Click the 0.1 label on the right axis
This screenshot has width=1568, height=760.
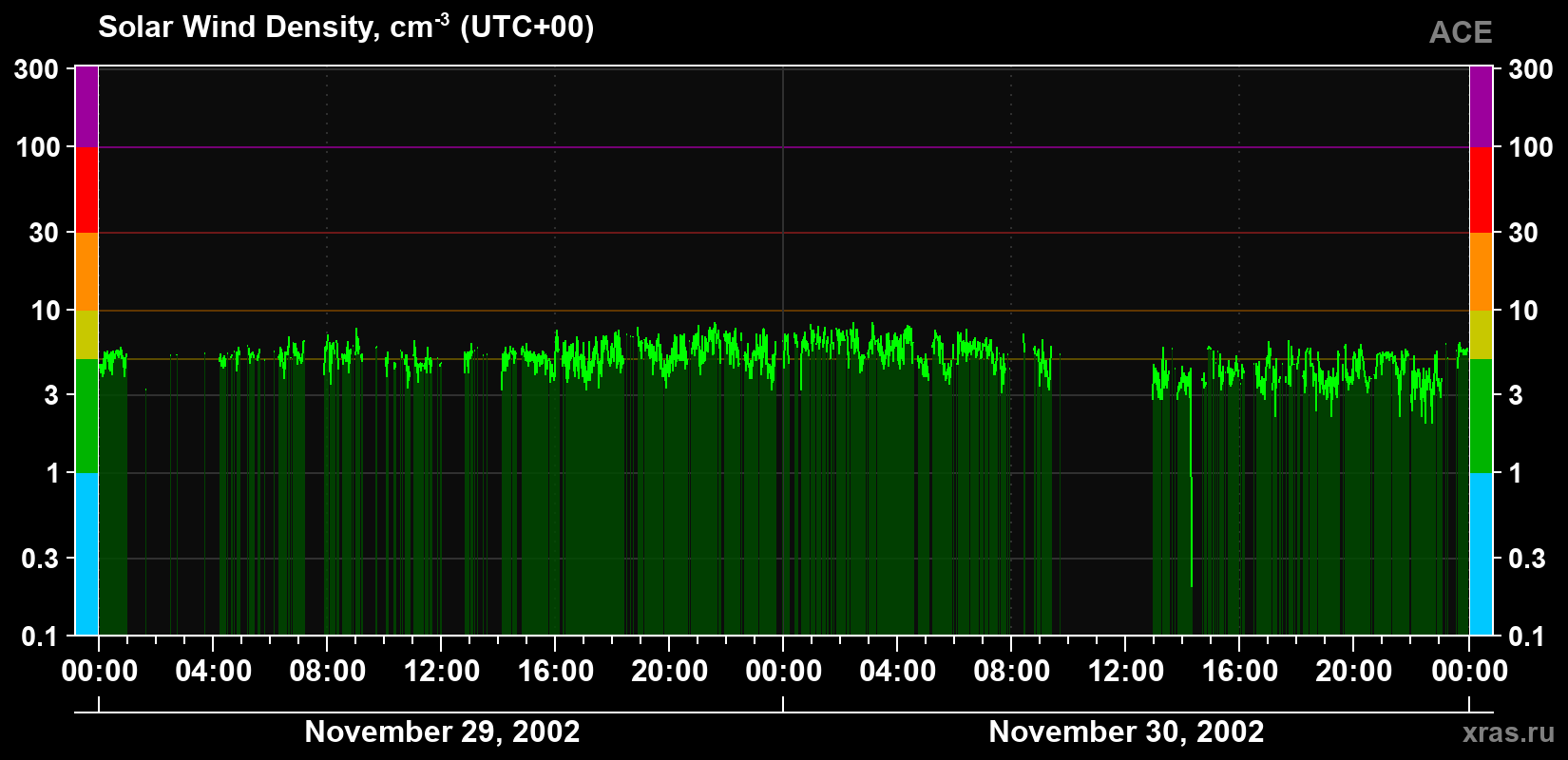click(1527, 636)
